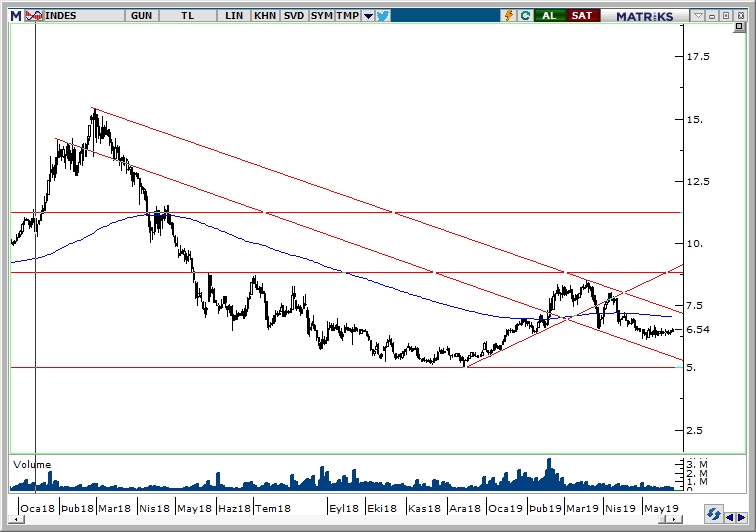
Task: Click the 6.54 last price label
Action: [698, 329]
